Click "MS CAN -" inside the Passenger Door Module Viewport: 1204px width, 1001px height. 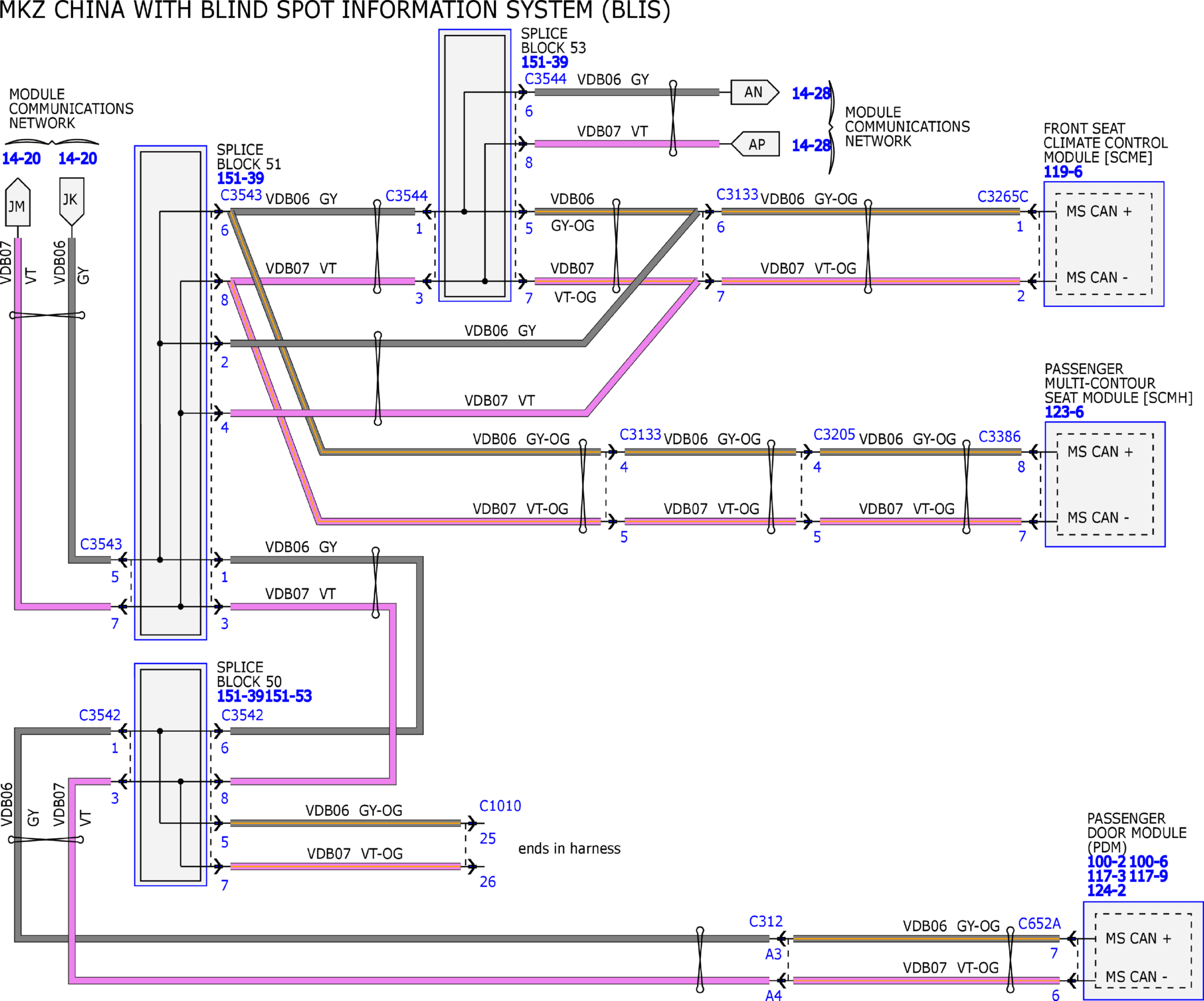[x=1136, y=977]
